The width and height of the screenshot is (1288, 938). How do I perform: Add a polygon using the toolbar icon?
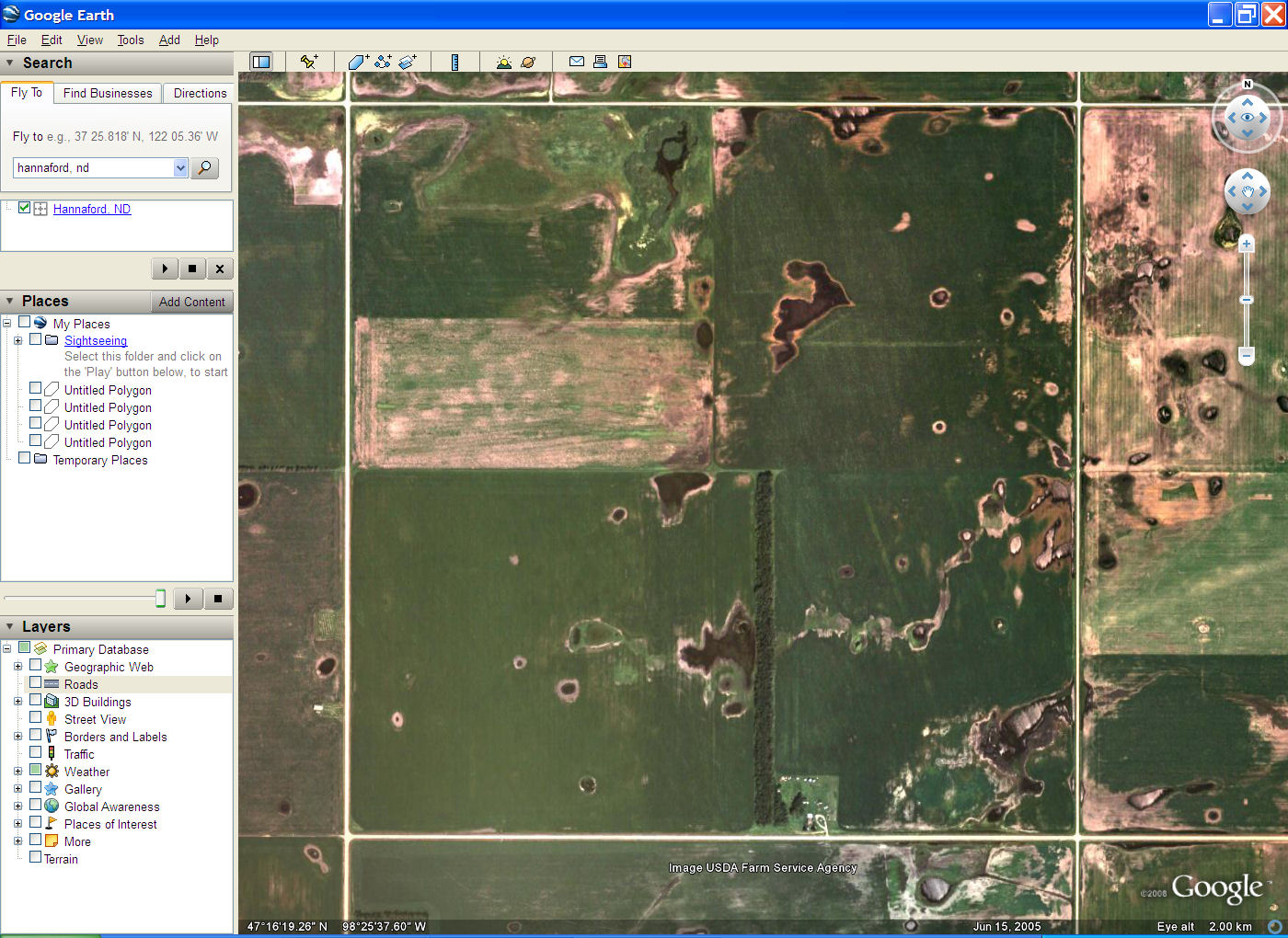click(359, 62)
